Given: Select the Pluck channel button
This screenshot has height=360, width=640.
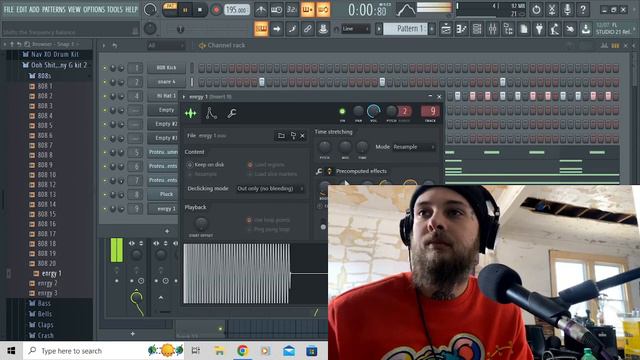Looking at the screenshot, I should pyautogui.click(x=163, y=195).
